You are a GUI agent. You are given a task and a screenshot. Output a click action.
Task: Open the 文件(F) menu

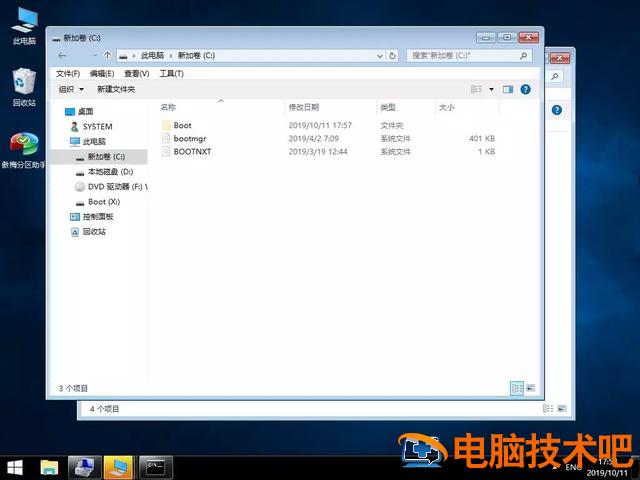click(x=68, y=73)
